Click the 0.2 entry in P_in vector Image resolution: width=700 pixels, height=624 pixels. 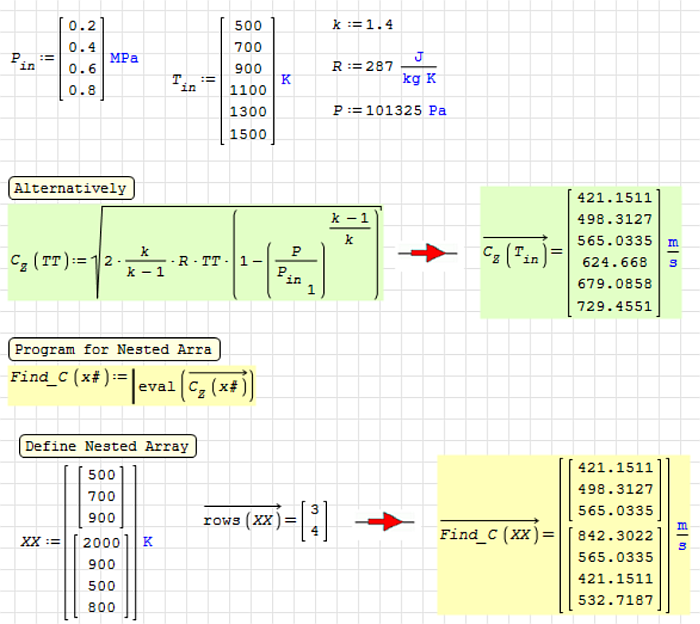[82, 26]
